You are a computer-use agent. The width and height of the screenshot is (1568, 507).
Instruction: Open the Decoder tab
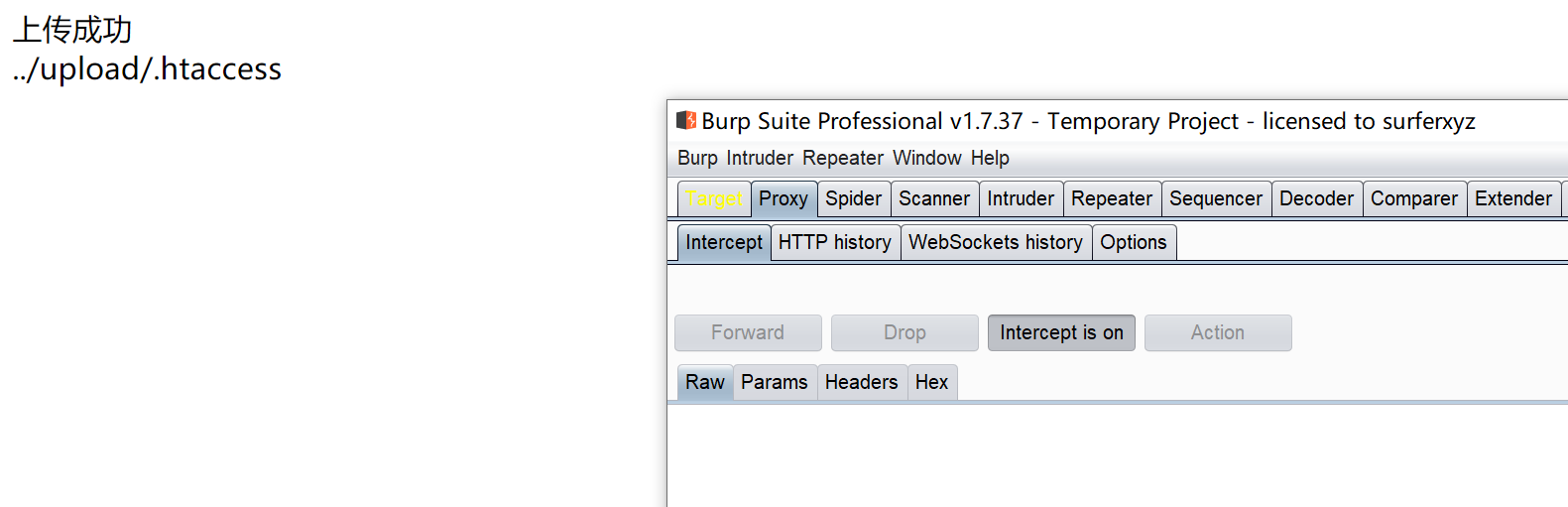[x=1316, y=198]
